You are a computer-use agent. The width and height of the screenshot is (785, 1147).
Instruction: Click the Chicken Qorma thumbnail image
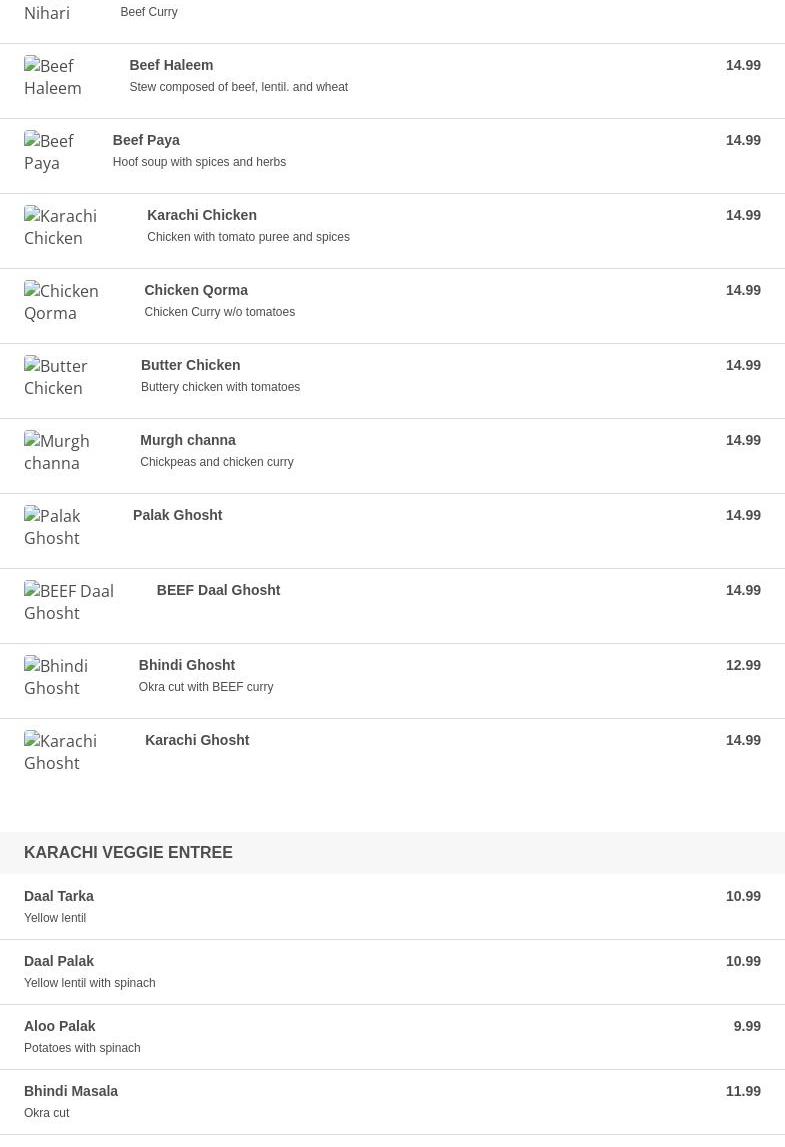pos(61,302)
